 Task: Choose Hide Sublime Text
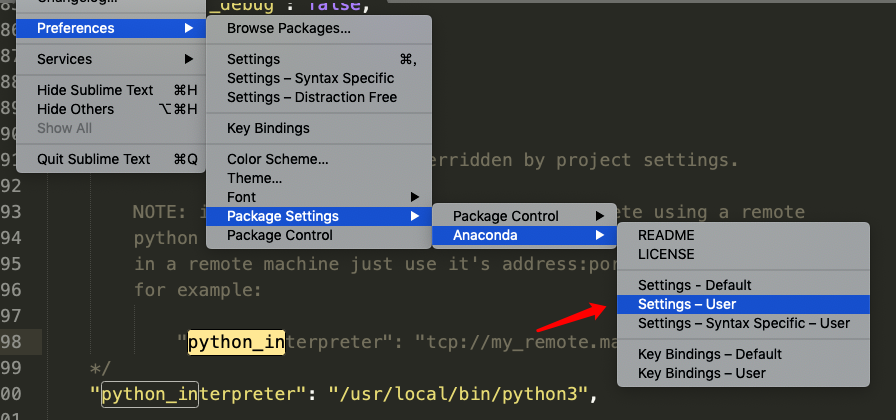111,90
